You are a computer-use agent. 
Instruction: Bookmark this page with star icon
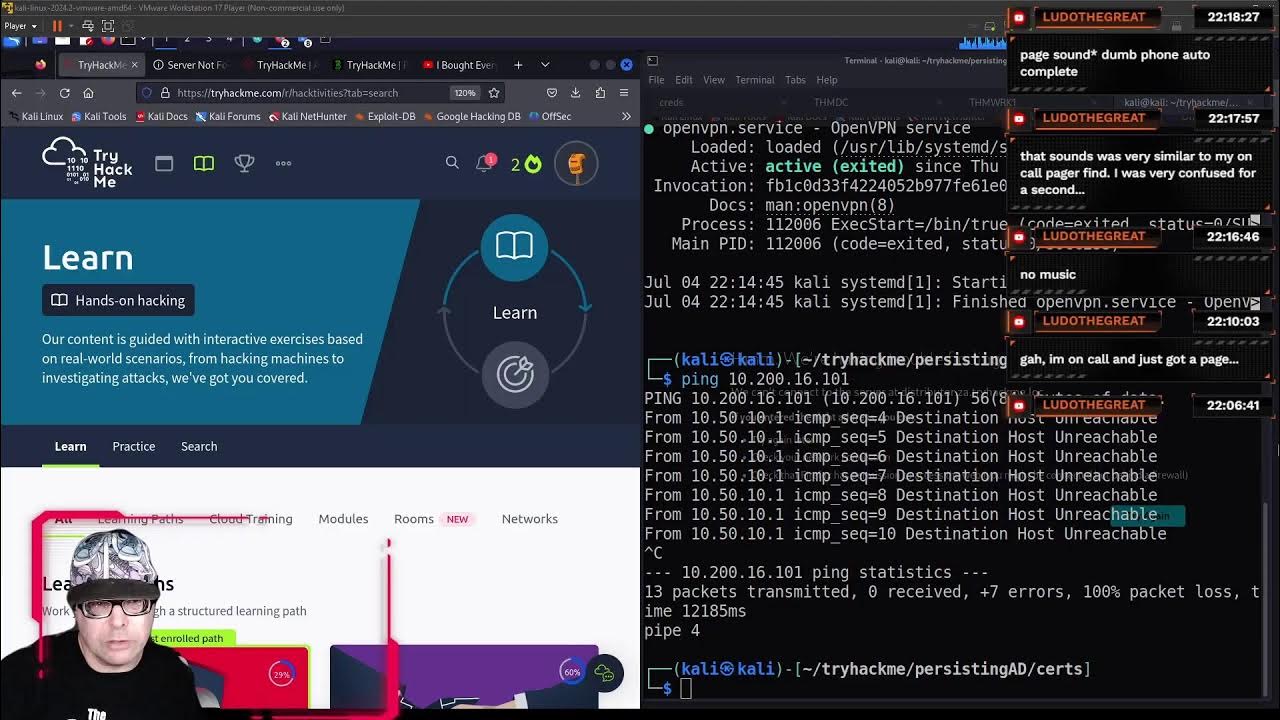pyautogui.click(x=493, y=92)
